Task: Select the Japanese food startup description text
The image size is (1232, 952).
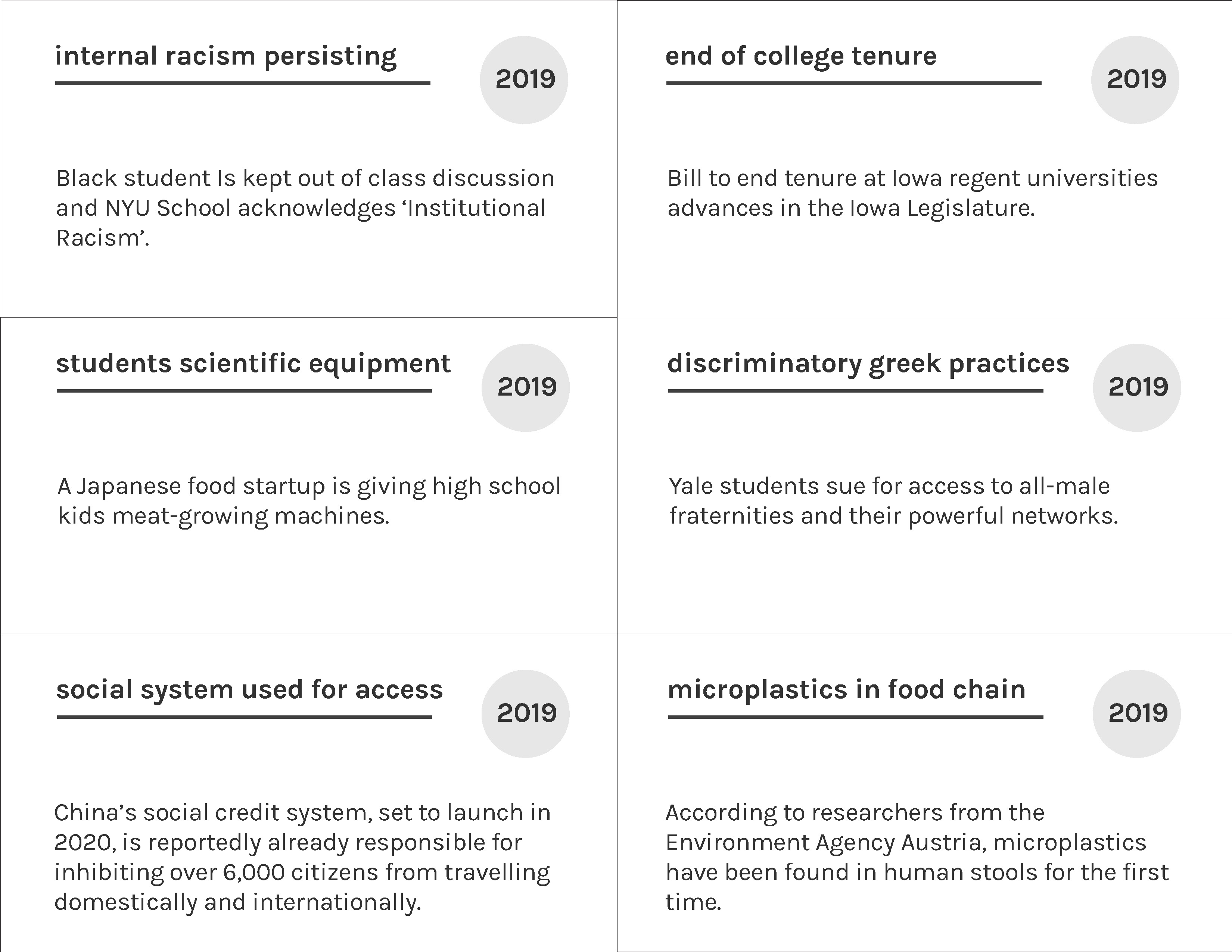Action: tap(309, 502)
